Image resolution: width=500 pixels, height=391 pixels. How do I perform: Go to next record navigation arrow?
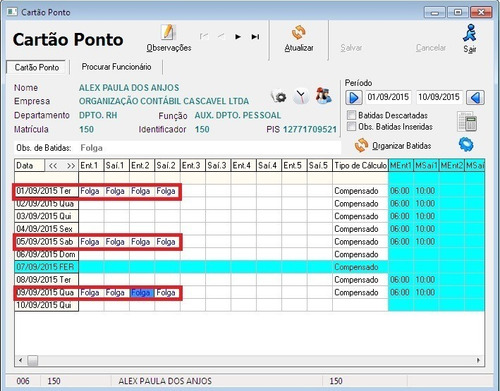238,36
